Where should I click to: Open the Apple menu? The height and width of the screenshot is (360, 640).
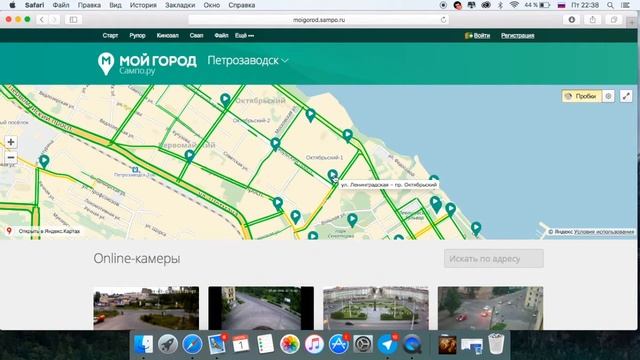pos(12,5)
